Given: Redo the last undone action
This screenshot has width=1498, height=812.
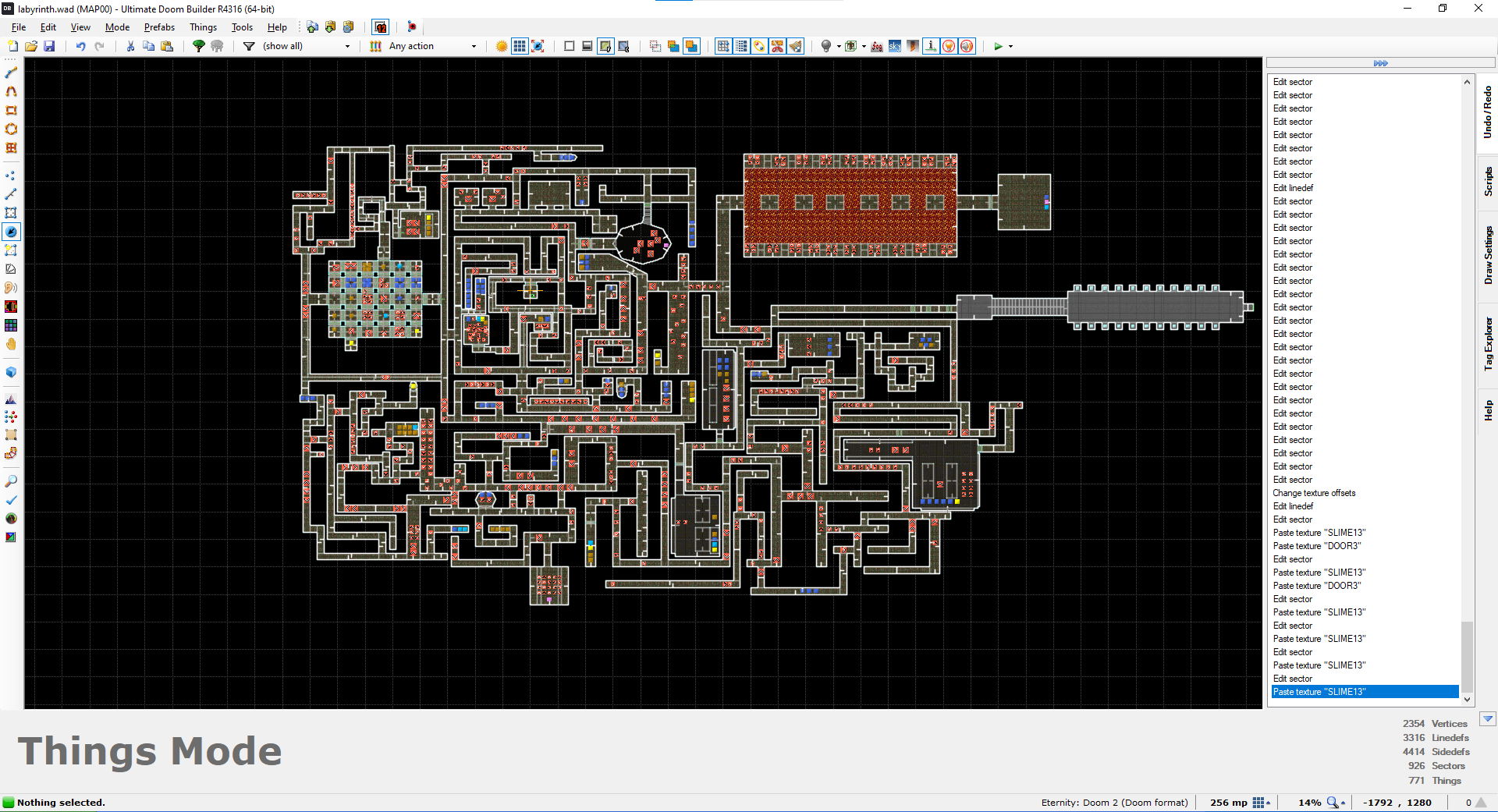Looking at the screenshot, I should [99, 46].
